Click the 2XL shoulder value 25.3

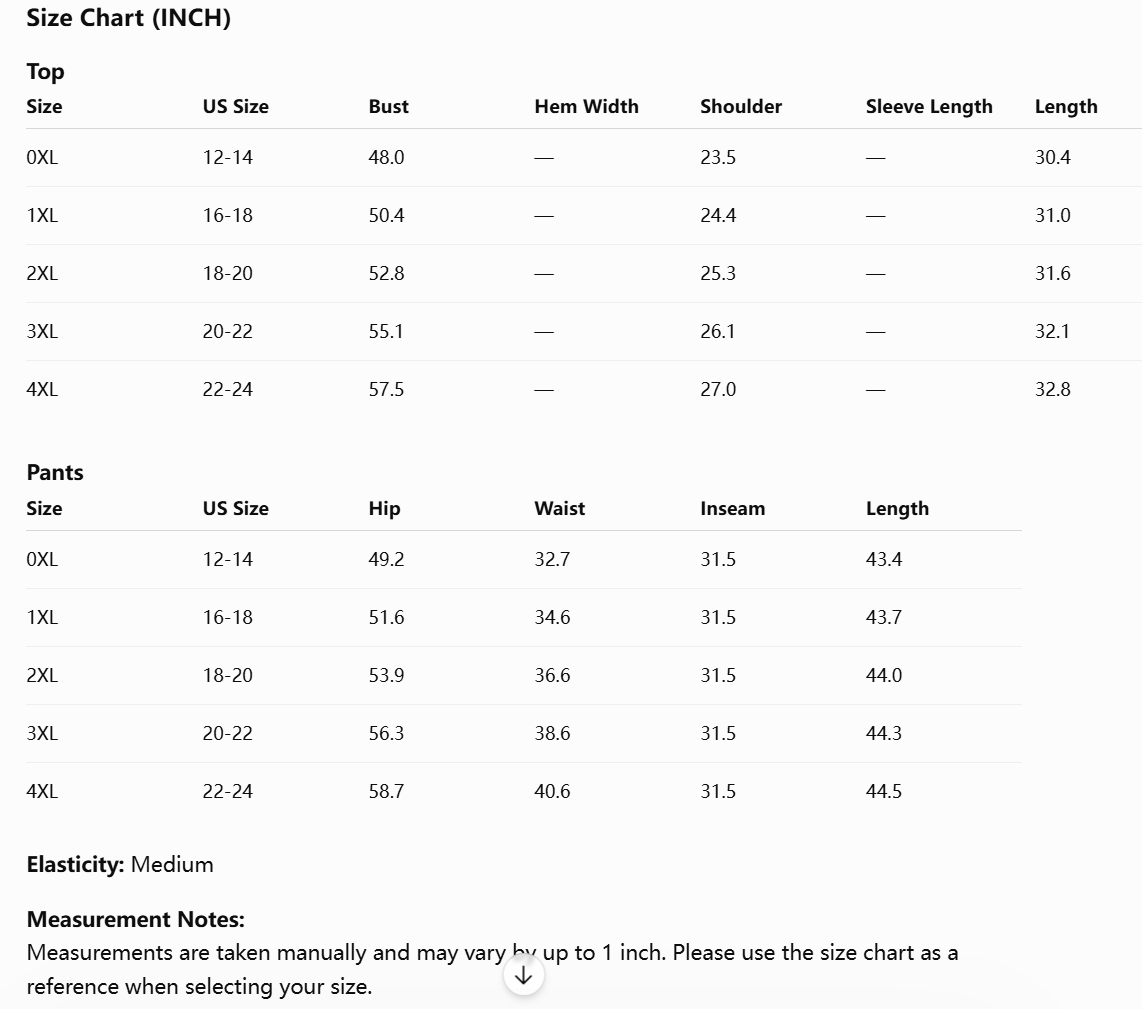coord(717,273)
